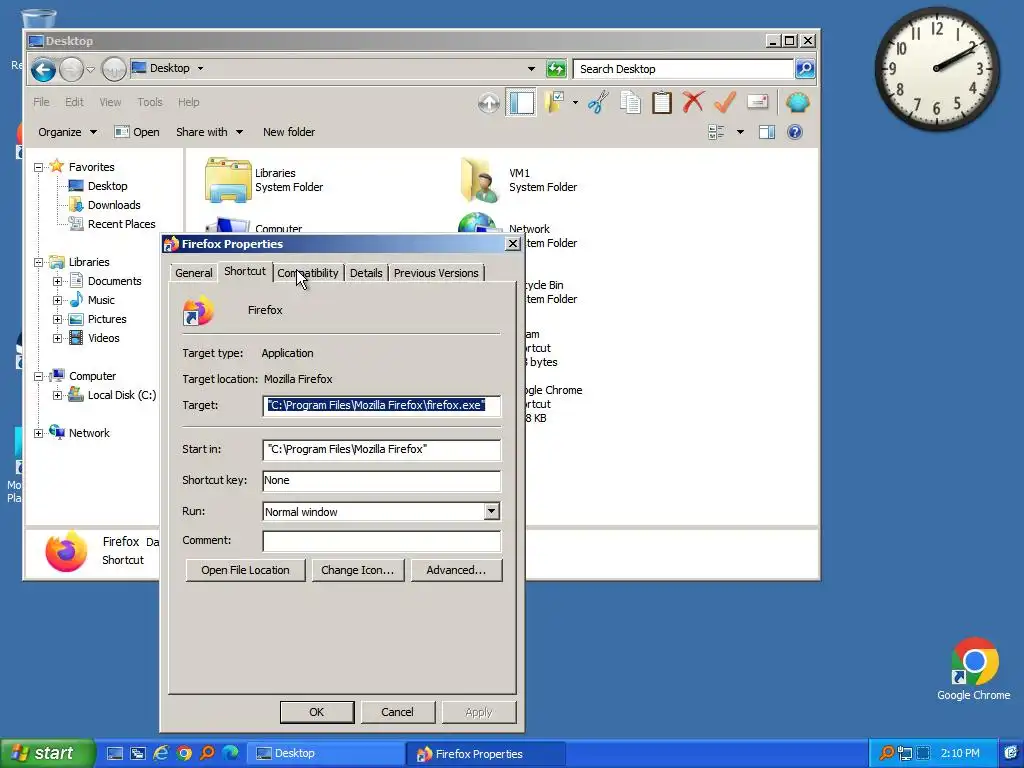Image resolution: width=1024 pixels, height=768 pixels.
Task: Click the Paste clipboard icon
Action: (x=662, y=103)
